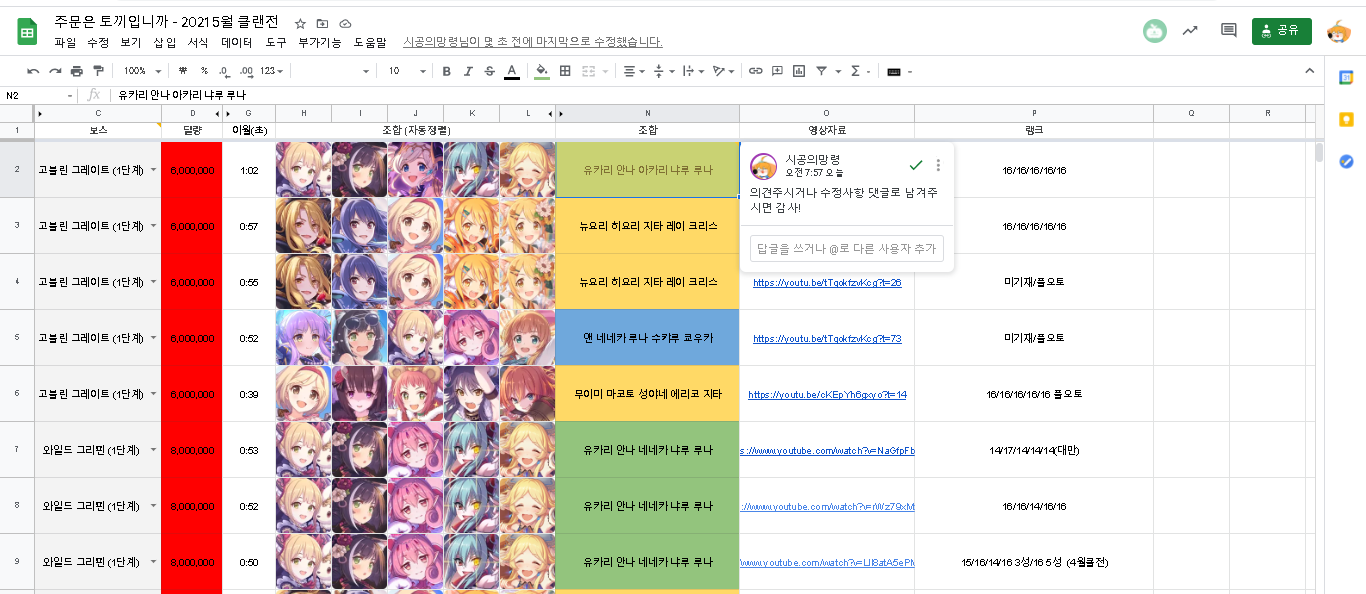This screenshot has height=594, width=1366.
Task: Increase decimal places
Action: [x=246, y=71]
